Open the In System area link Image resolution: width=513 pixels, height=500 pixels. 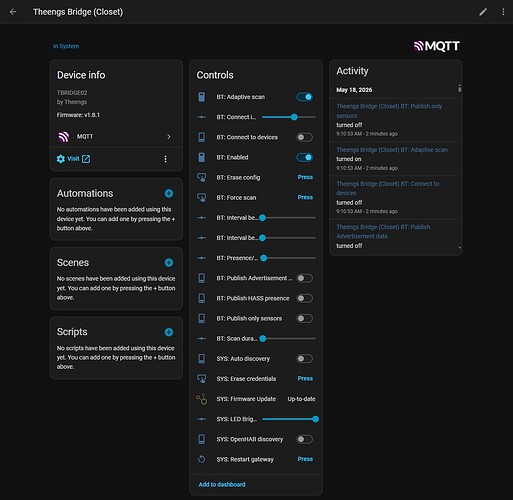pos(66,46)
